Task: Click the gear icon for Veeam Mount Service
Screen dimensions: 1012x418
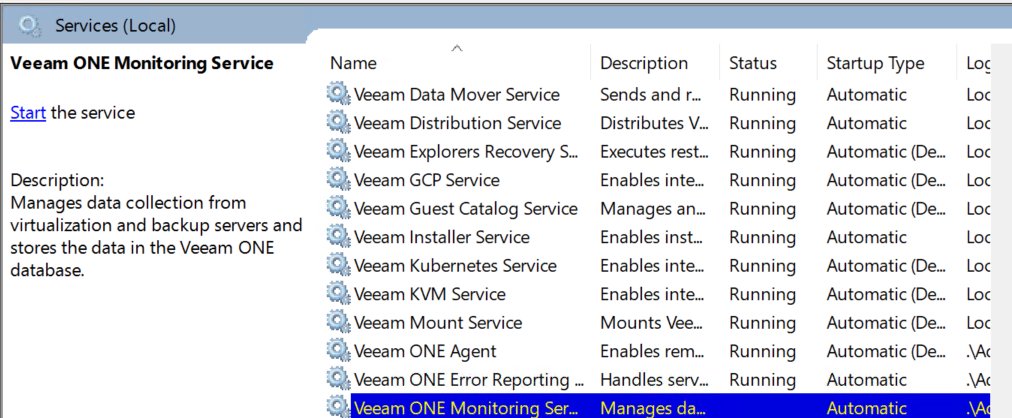Action: (x=338, y=322)
